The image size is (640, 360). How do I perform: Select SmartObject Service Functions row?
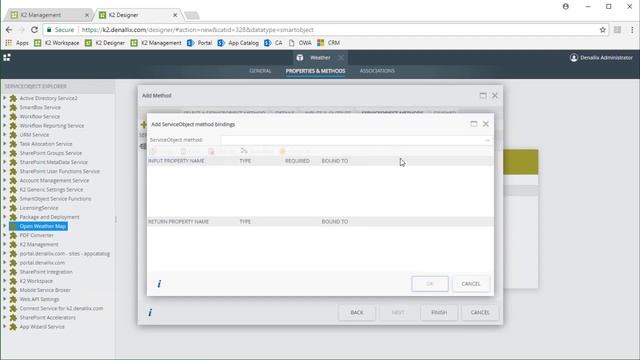tap(55, 199)
